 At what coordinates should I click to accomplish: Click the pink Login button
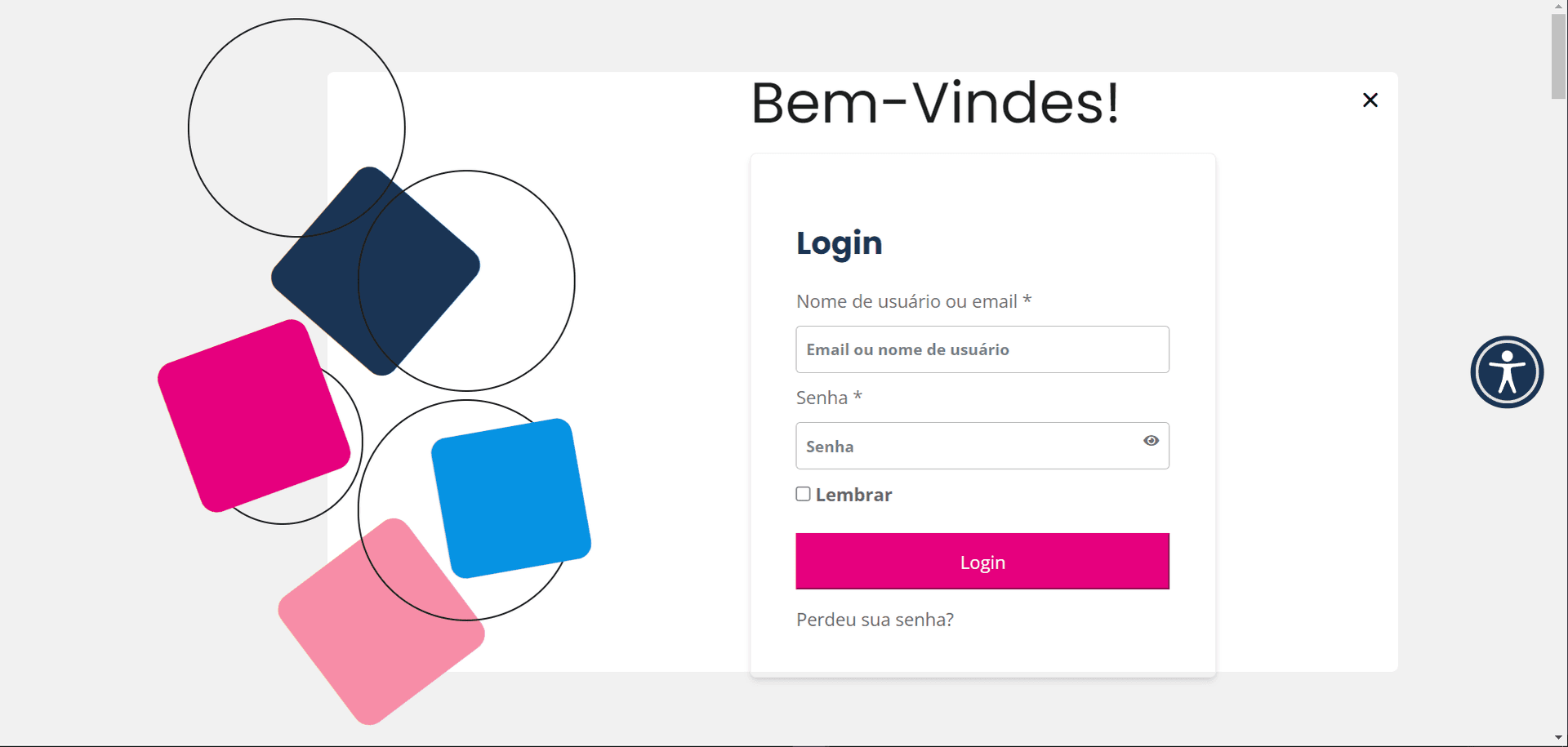pos(982,562)
